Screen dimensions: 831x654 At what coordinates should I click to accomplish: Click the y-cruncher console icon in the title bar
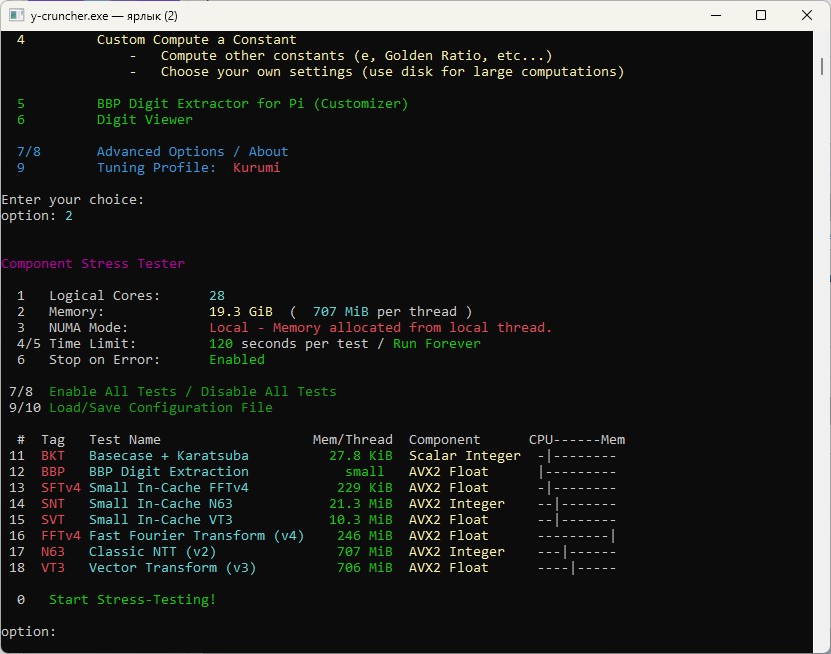[16, 15]
